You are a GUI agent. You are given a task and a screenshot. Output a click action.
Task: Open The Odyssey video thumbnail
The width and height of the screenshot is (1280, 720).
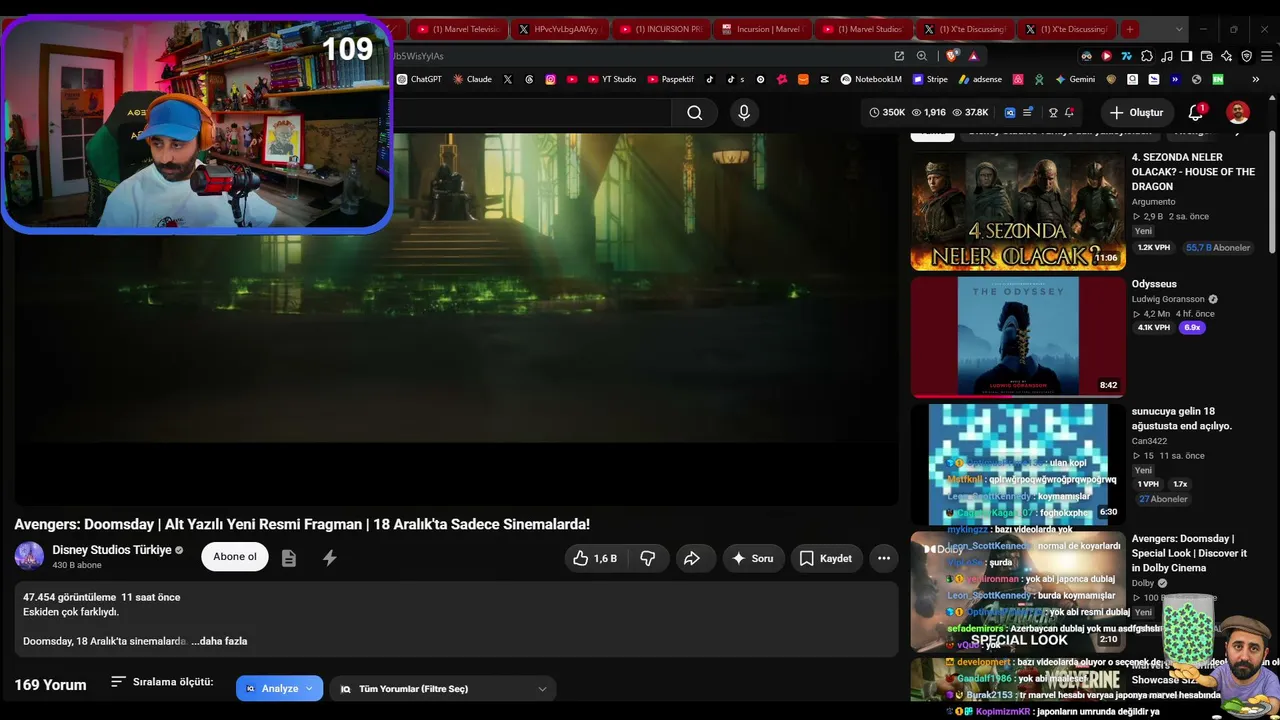1018,337
